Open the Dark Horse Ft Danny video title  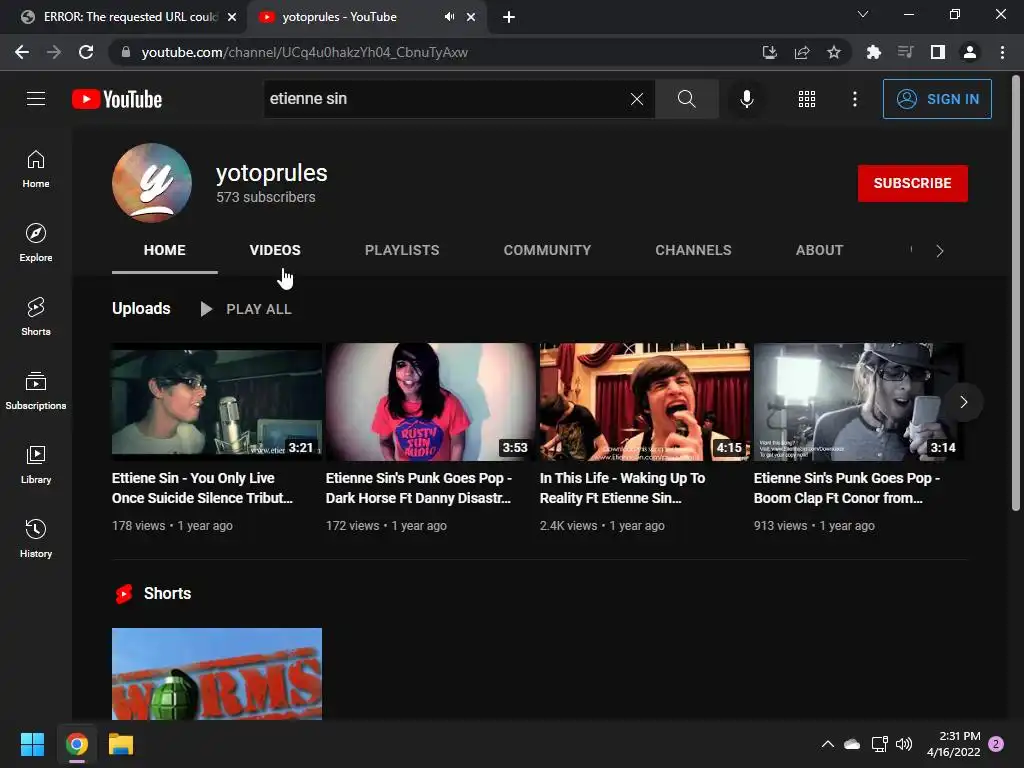pyautogui.click(x=419, y=488)
